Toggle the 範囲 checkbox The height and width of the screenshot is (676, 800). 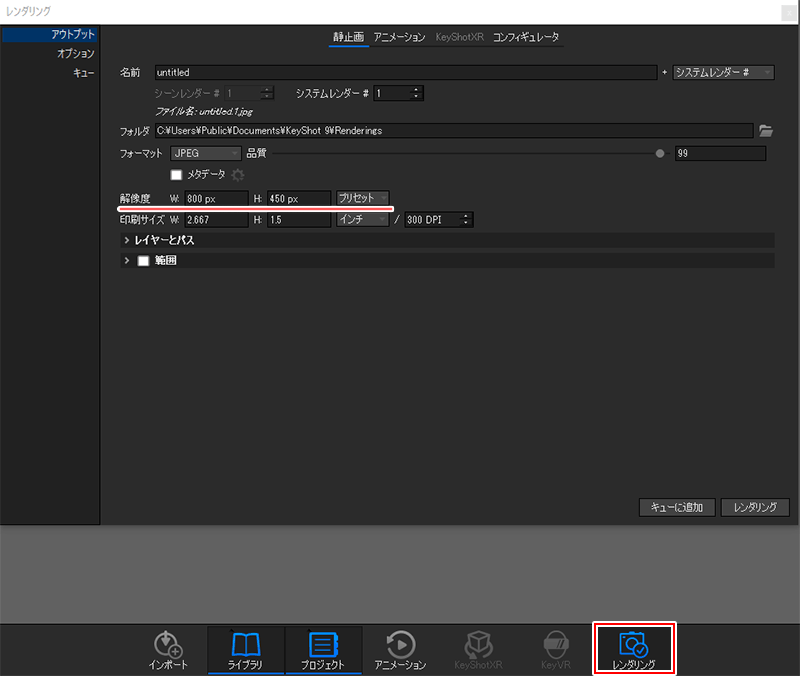pos(142,261)
